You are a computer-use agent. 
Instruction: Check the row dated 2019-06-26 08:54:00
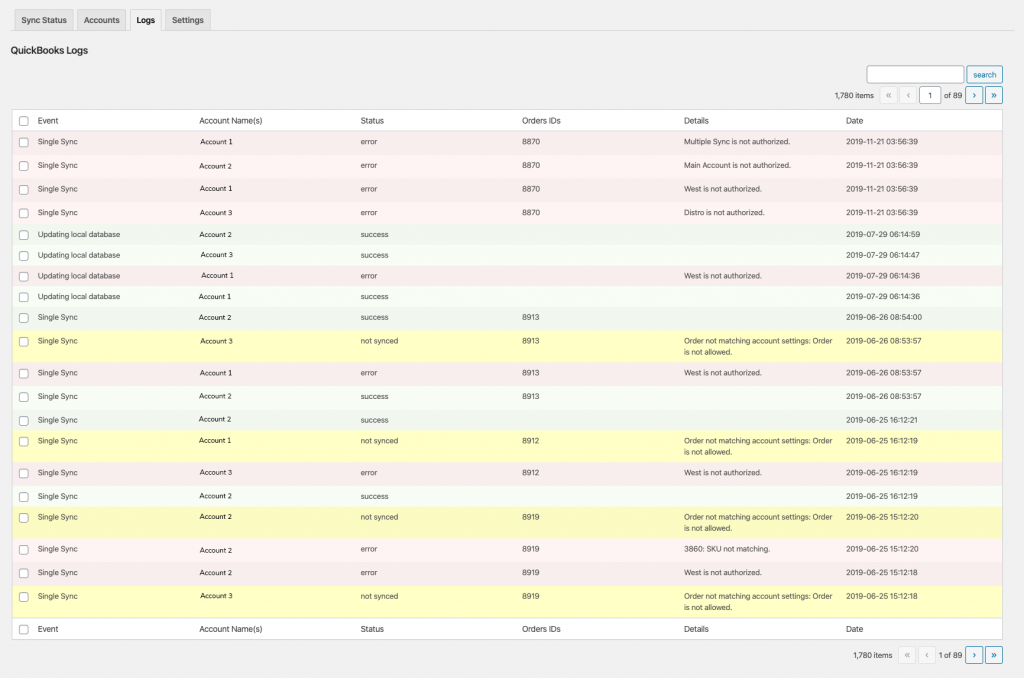(24, 318)
